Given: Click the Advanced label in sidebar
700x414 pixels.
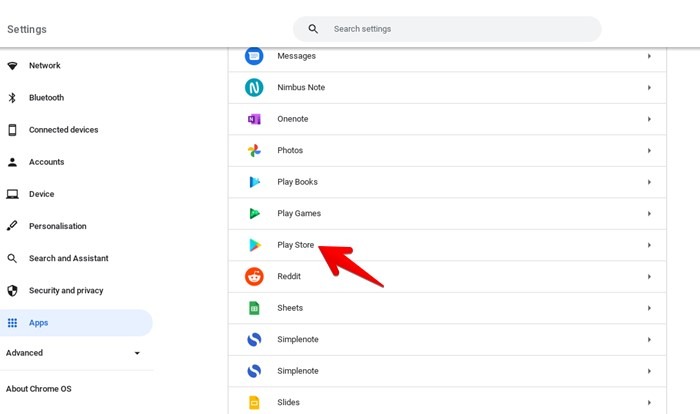Looking at the screenshot, I should (x=24, y=353).
